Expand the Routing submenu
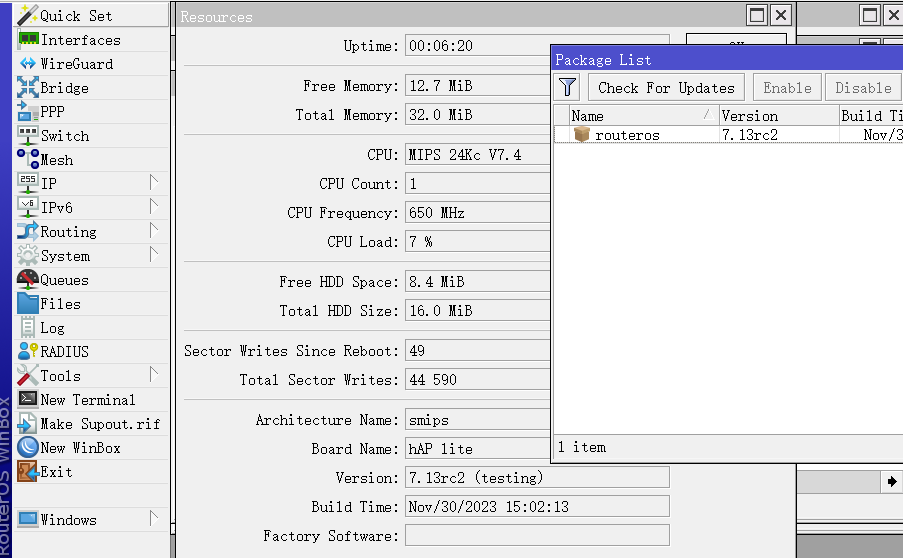 pos(154,231)
